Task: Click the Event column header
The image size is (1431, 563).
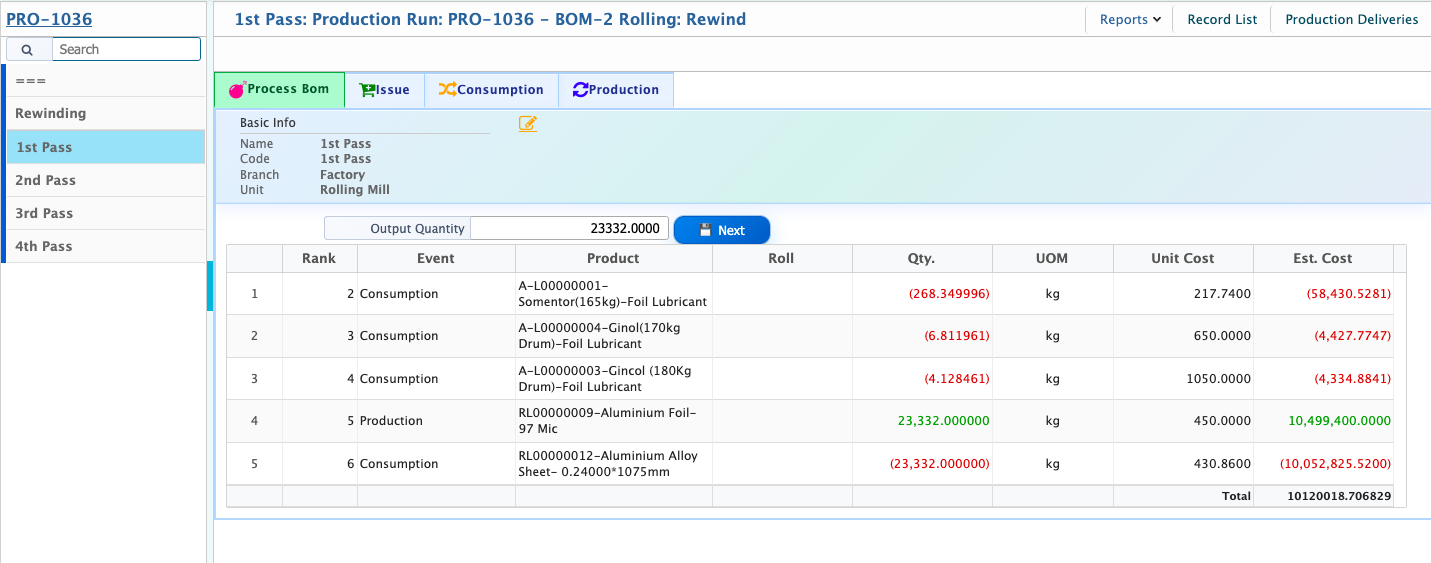Action: 436,258
